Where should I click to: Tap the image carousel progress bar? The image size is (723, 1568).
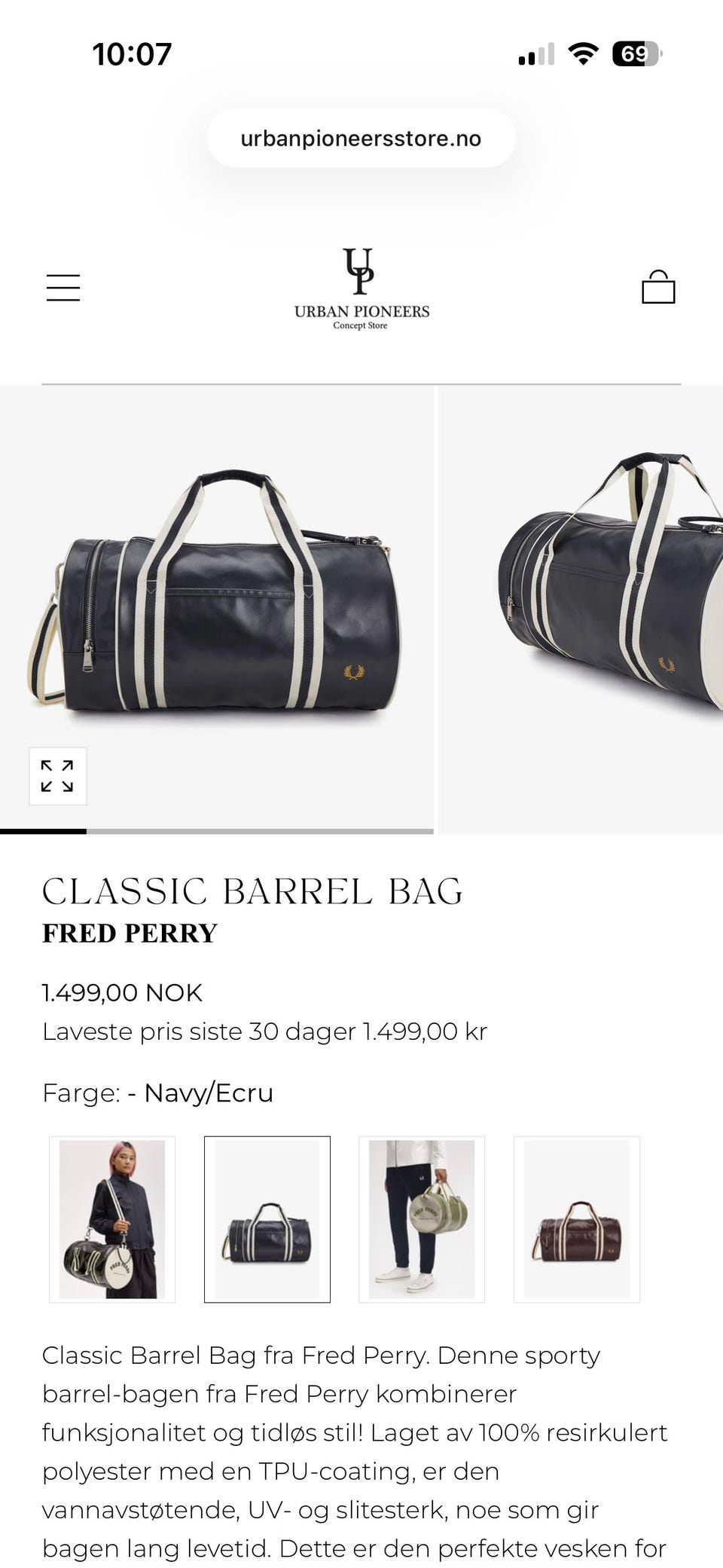(217, 831)
